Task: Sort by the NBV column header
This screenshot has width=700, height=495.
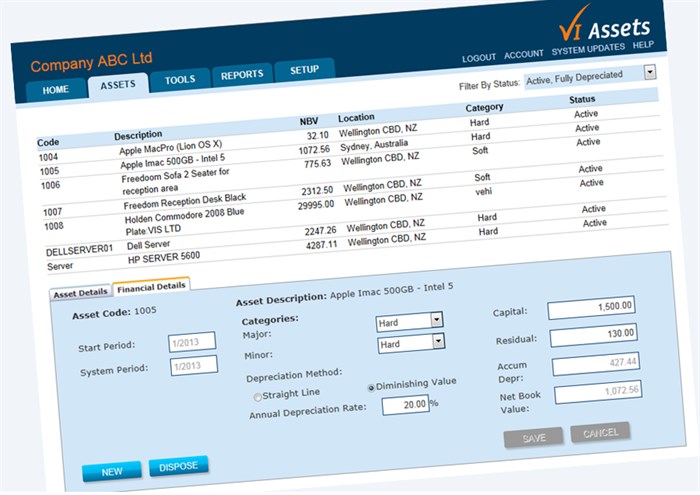Action: click(x=309, y=121)
